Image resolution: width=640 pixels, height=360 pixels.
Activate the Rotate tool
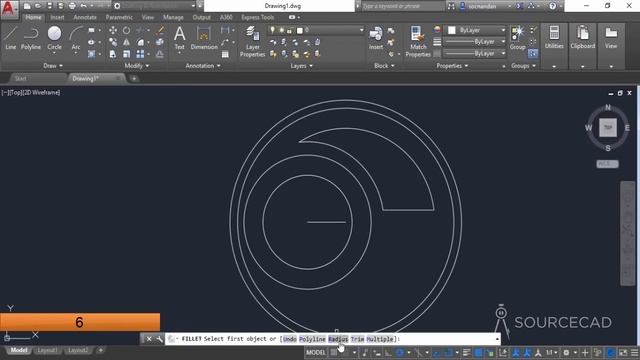click(x=127, y=30)
